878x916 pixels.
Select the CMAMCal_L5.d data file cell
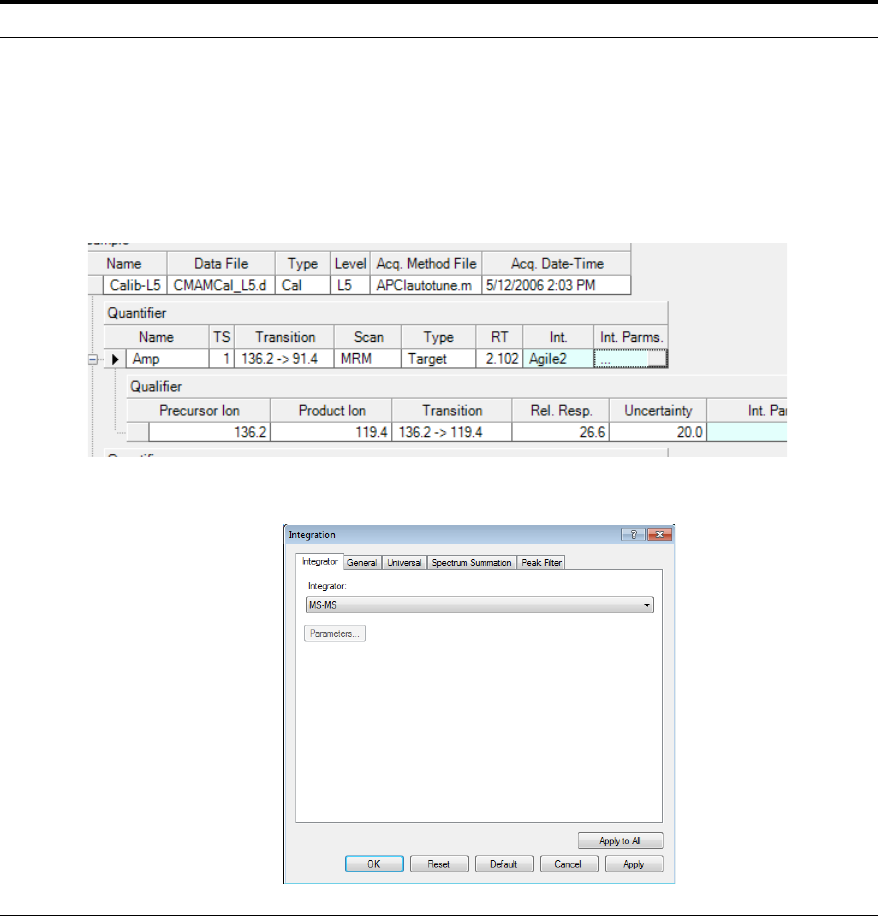tap(221, 285)
